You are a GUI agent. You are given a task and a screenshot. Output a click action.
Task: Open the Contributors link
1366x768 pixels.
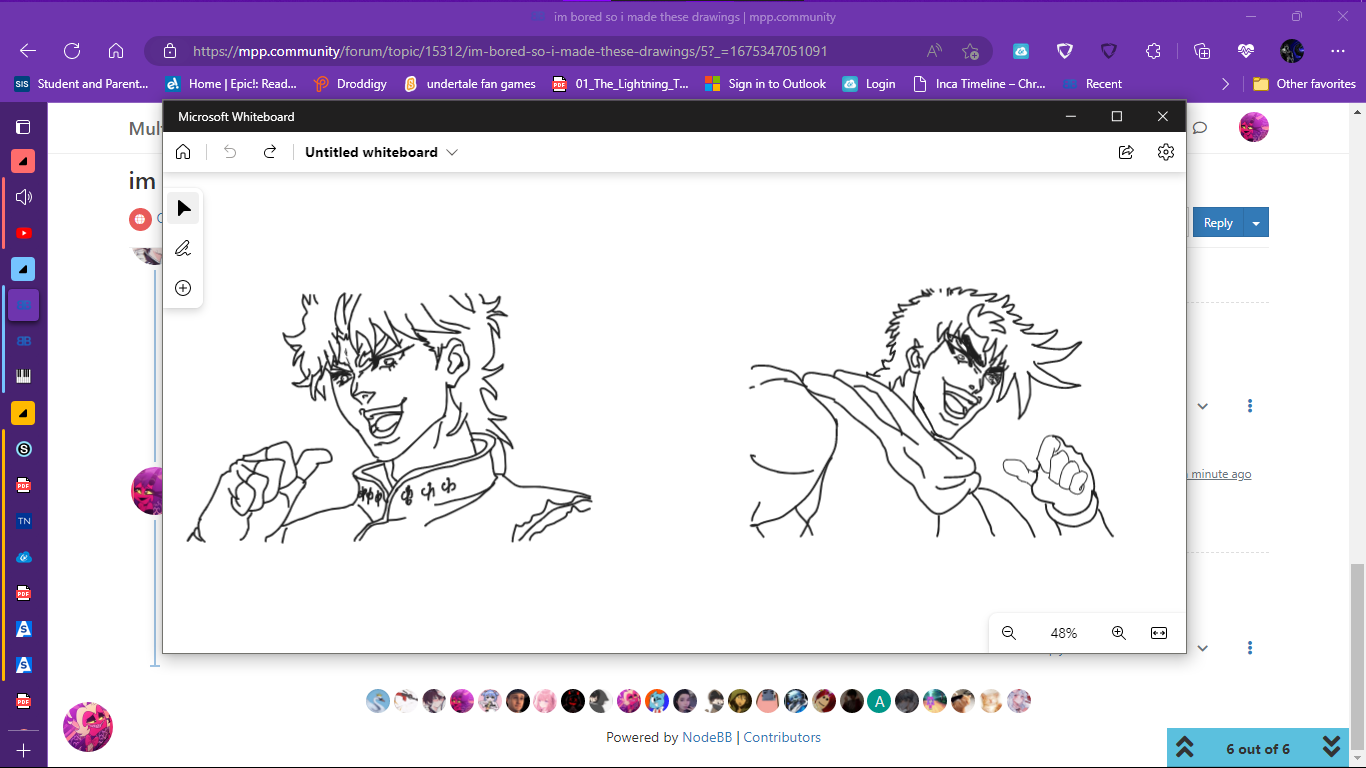(x=782, y=737)
